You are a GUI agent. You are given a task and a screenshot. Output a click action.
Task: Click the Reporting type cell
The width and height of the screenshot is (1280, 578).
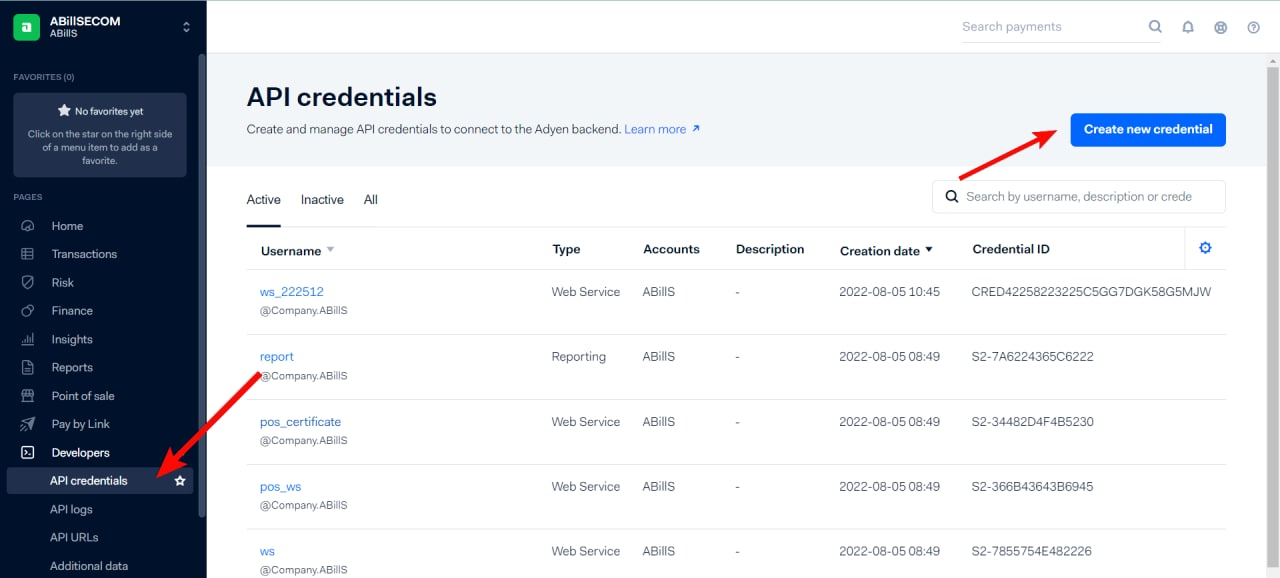click(579, 357)
